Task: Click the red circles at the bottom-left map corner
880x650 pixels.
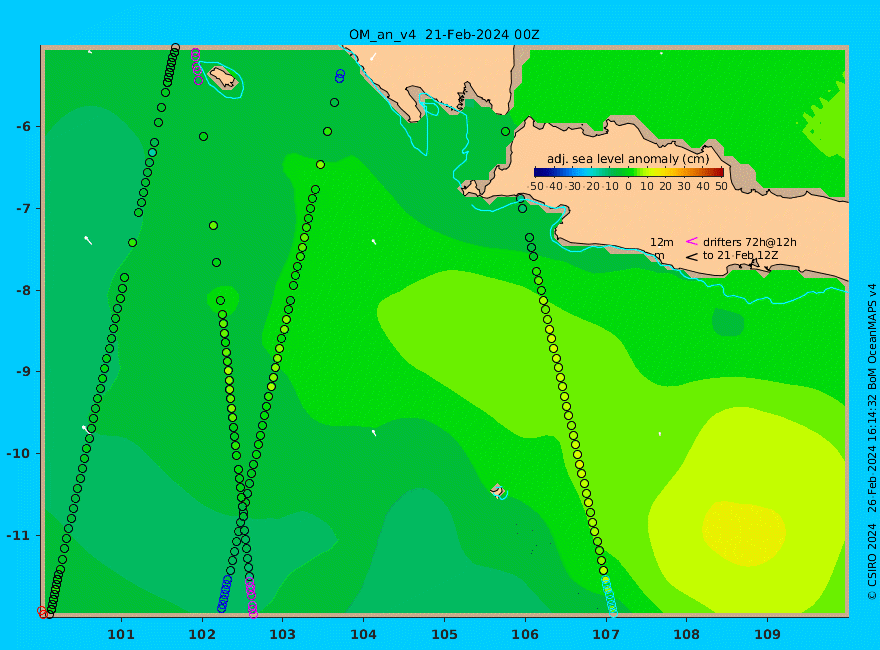Action: (x=42, y=612)
